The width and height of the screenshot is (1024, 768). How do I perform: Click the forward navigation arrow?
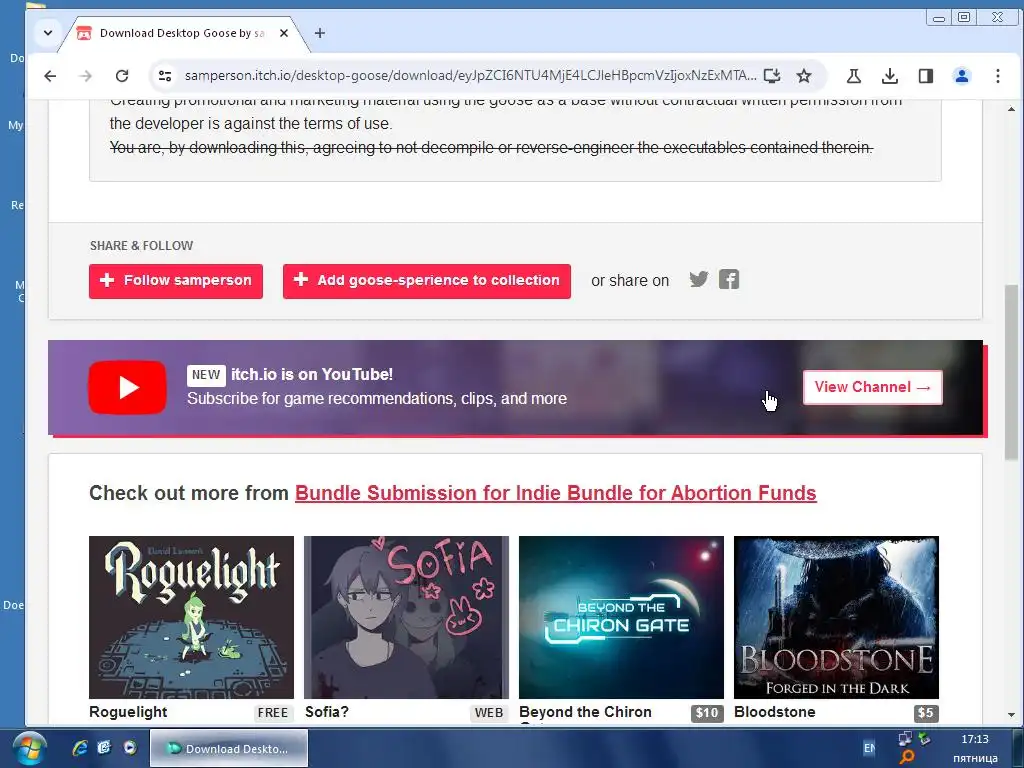(x=86, y=76)
